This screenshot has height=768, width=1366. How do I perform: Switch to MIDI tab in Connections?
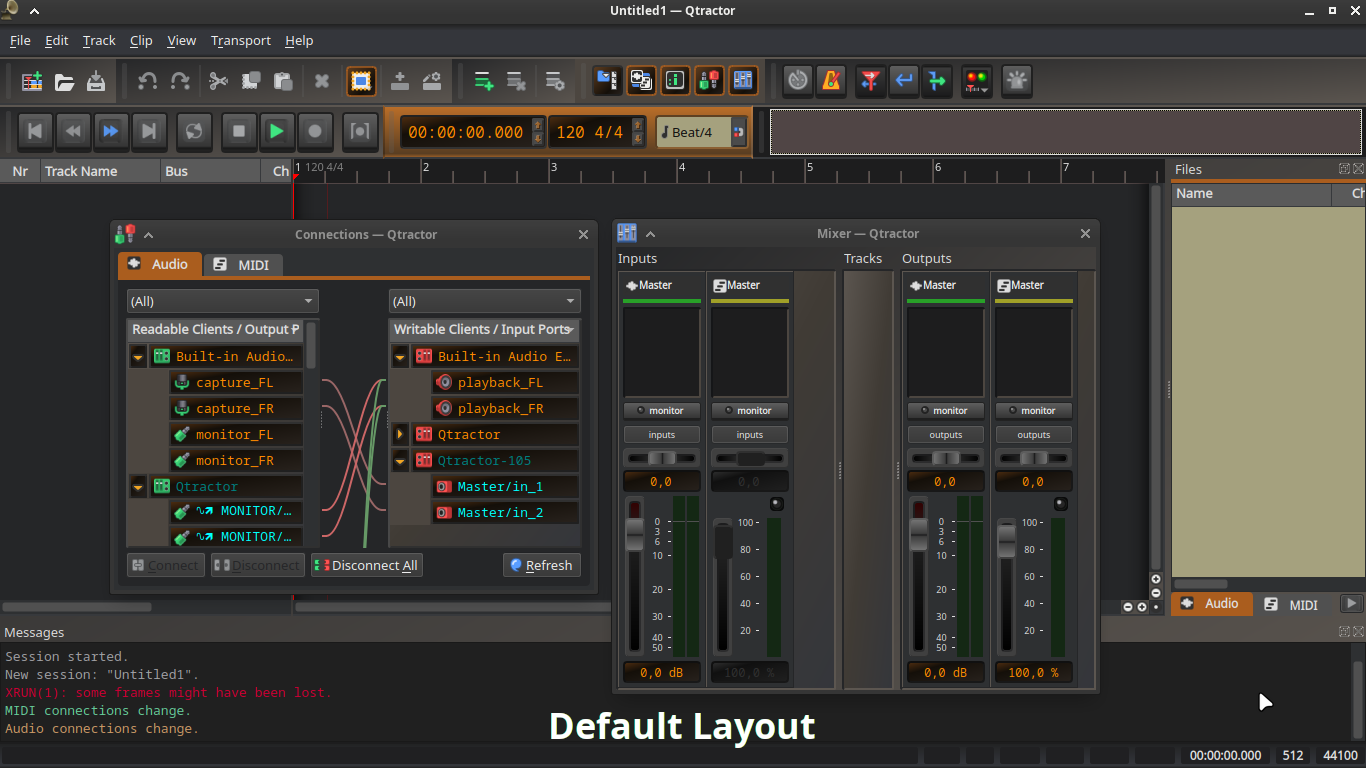243,265
